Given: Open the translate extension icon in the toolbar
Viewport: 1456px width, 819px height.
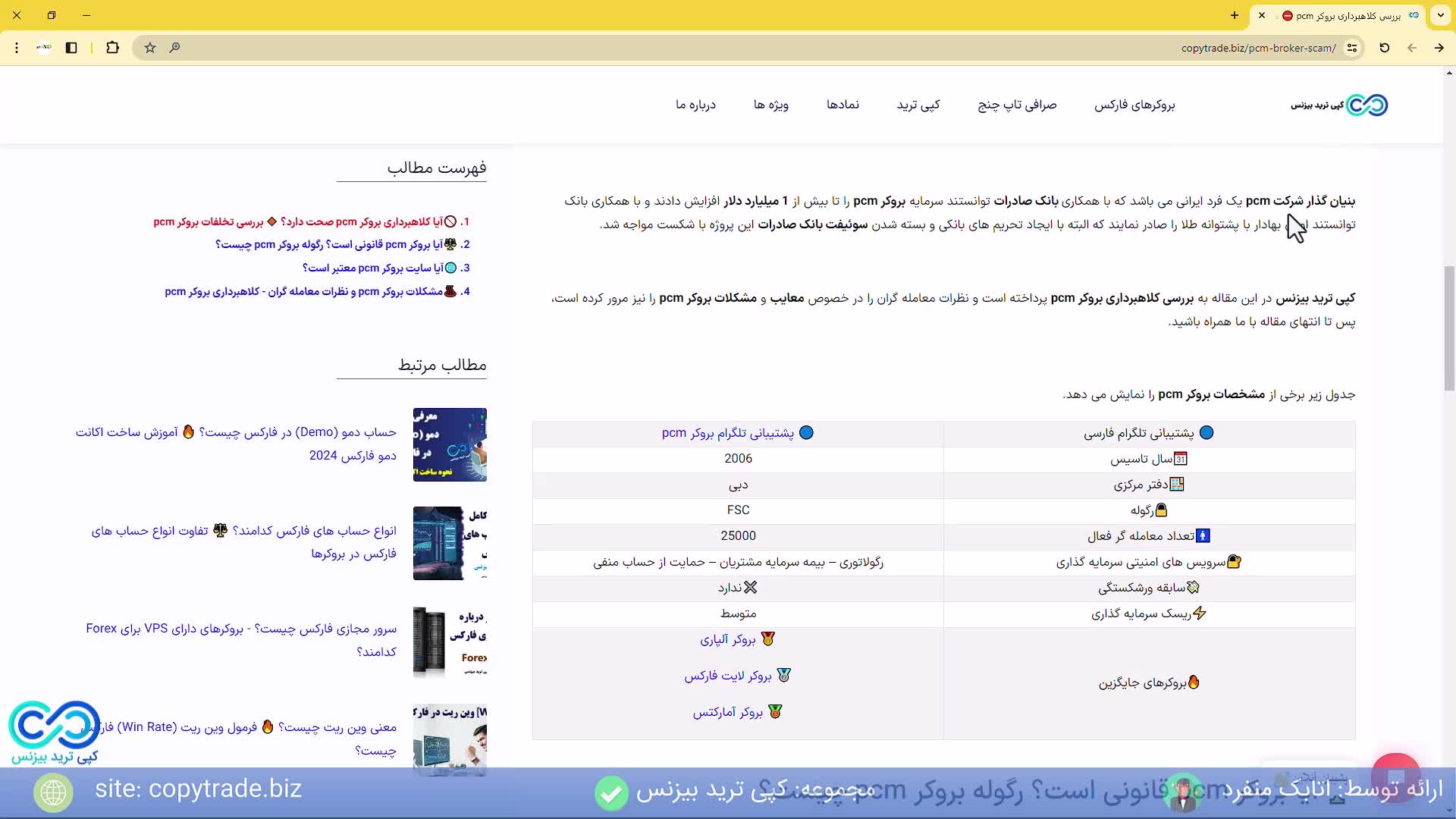Looking at the screenshot, I should point(43,47).
